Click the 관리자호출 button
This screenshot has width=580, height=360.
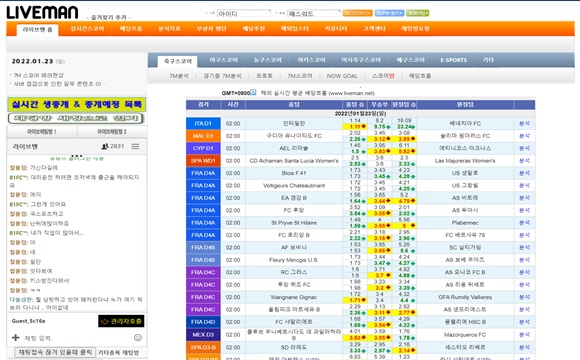121,321
